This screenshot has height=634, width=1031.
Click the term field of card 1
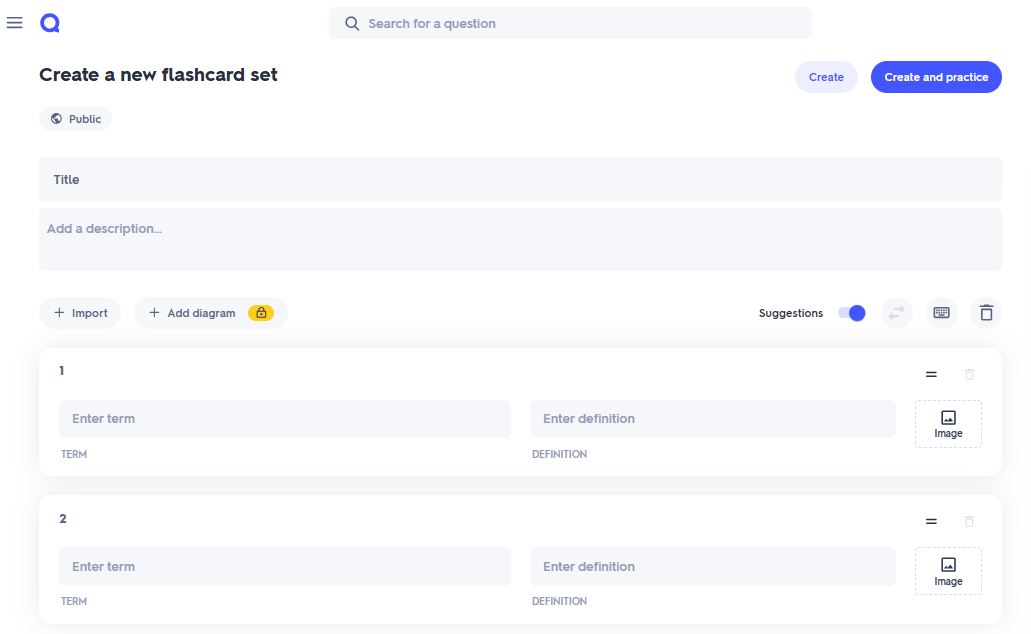285,419
